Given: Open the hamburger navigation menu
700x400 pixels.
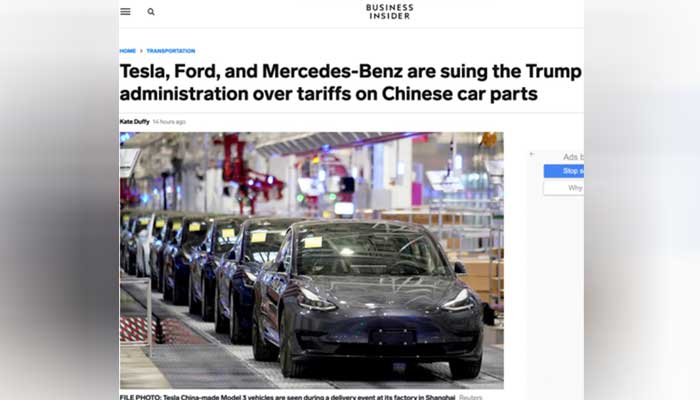Looking at the screenshot, I should (x=125, y=12).
